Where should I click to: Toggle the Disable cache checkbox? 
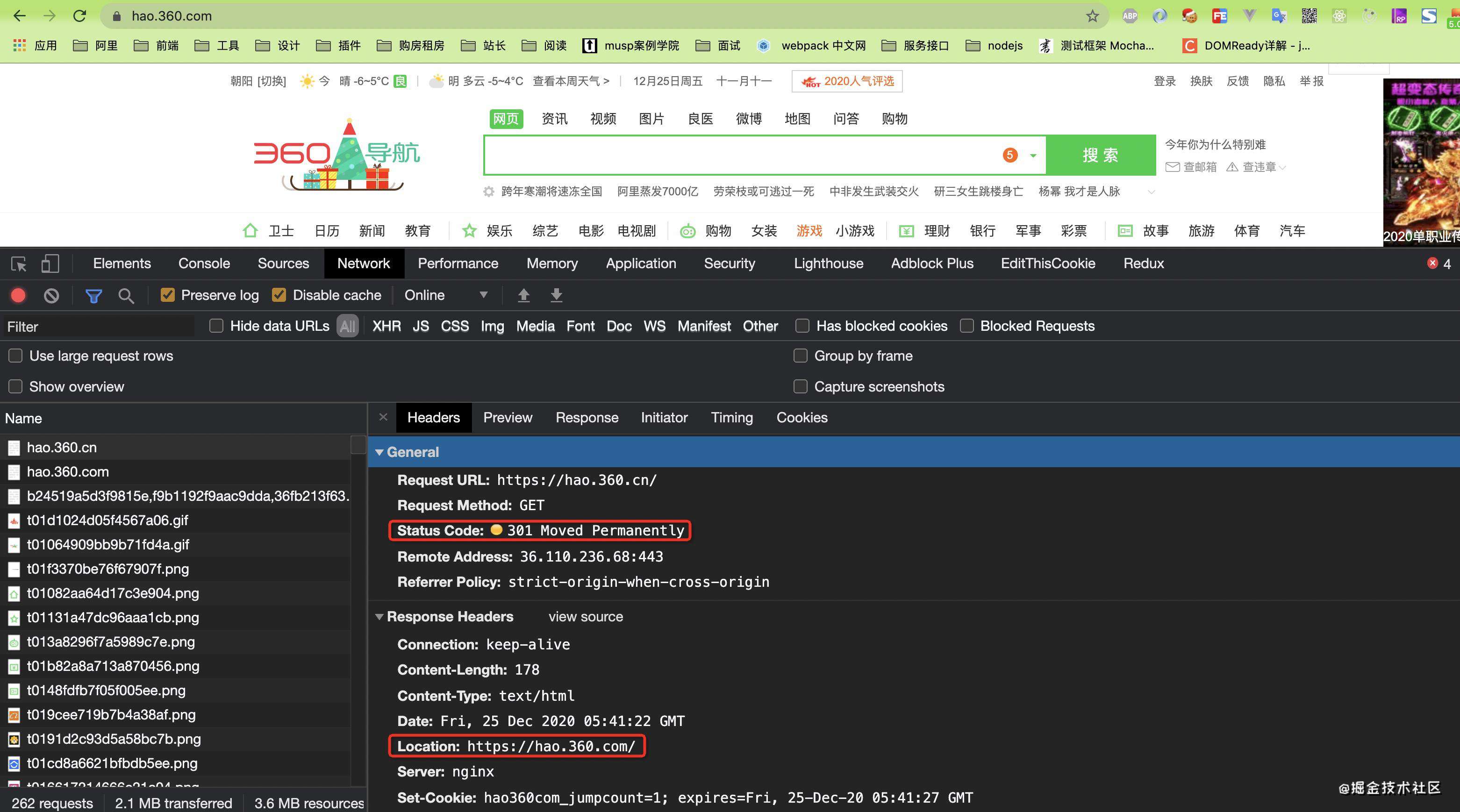pyautogui.click(x=279, y=295)
